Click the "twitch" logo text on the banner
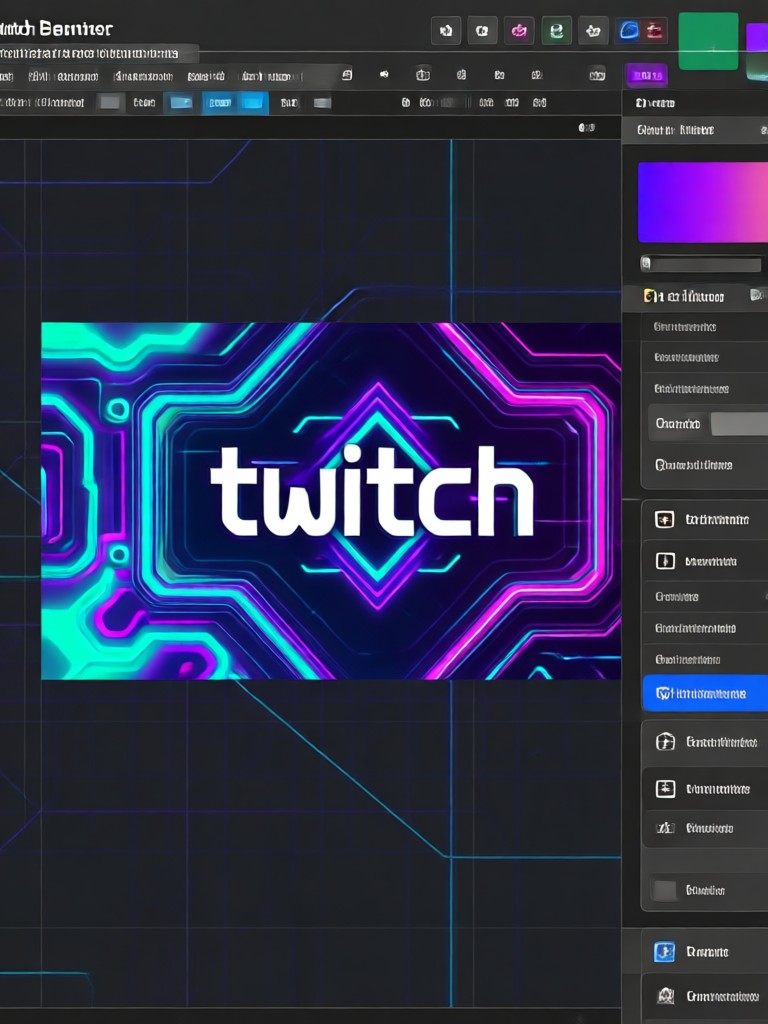This screenshot has height=1024, width=768. [372, 491]
